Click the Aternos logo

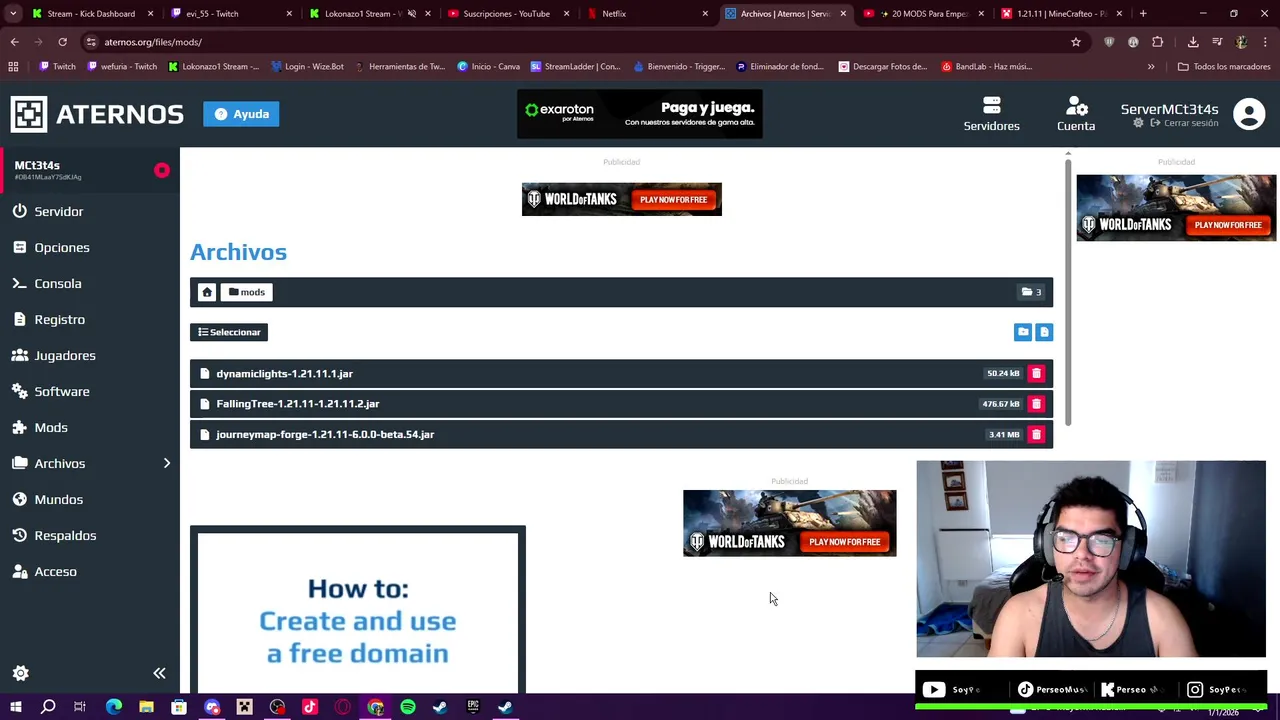97,114
